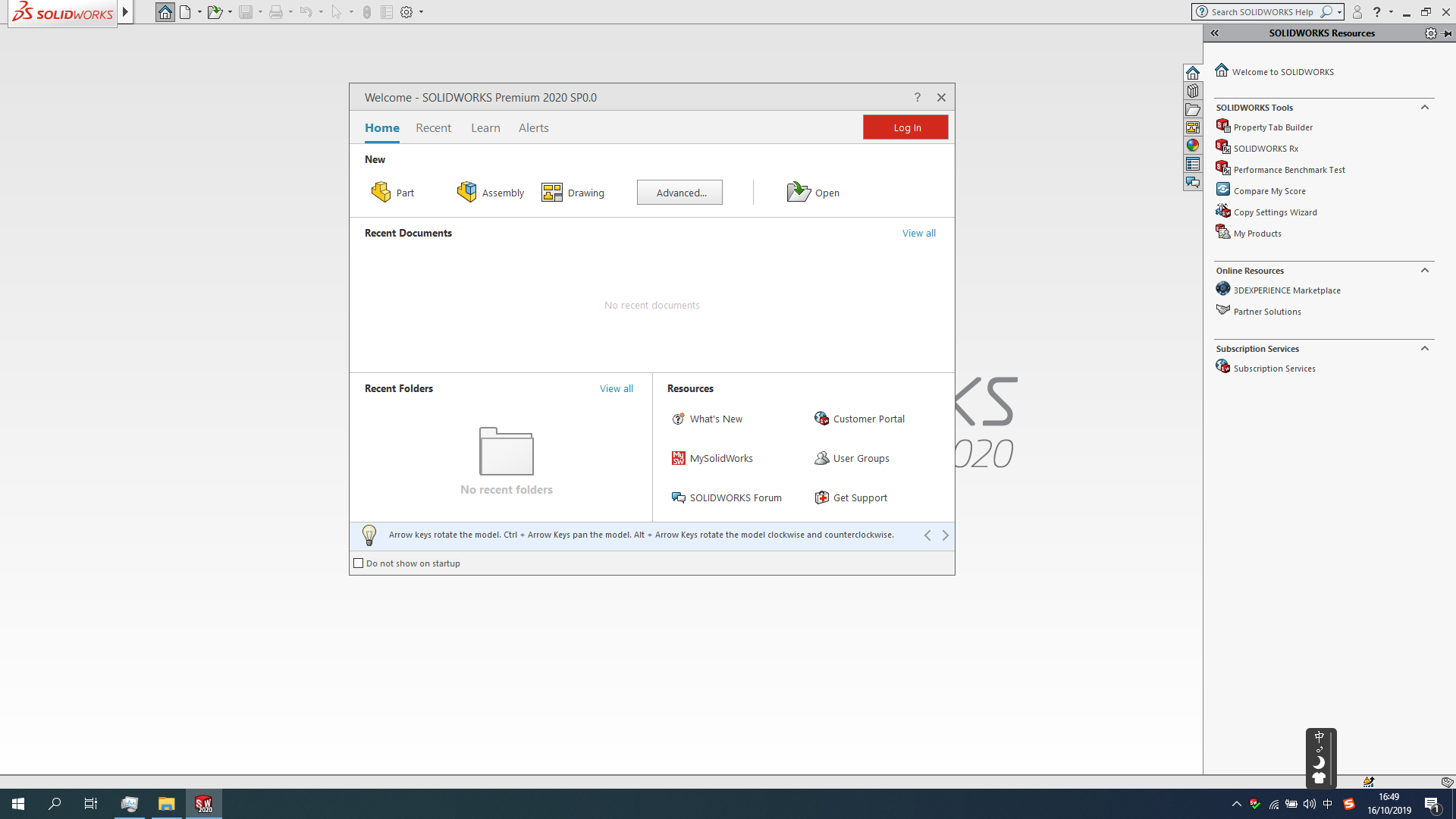Viewport: 1456px width, 819px height.
Task: Select the SOLIDWORKS Resources task pane tab
Action: pos(1193,73)
